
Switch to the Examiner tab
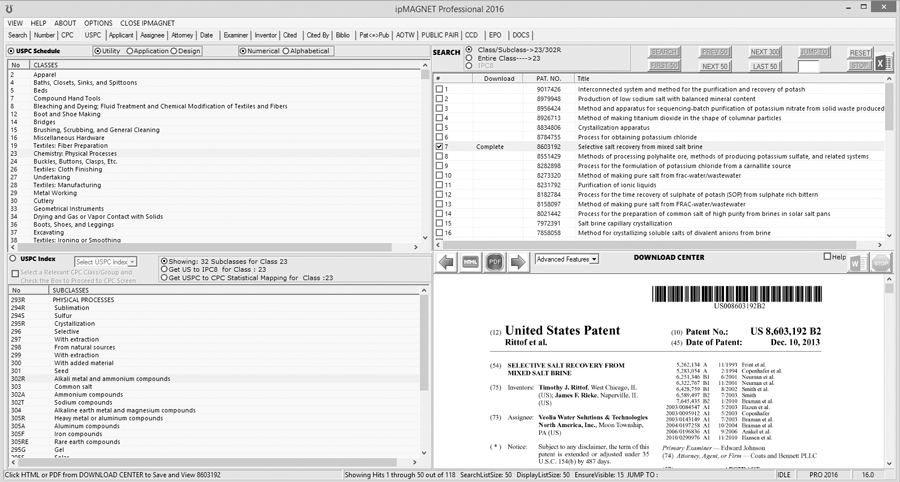click(x=236, y=36)
